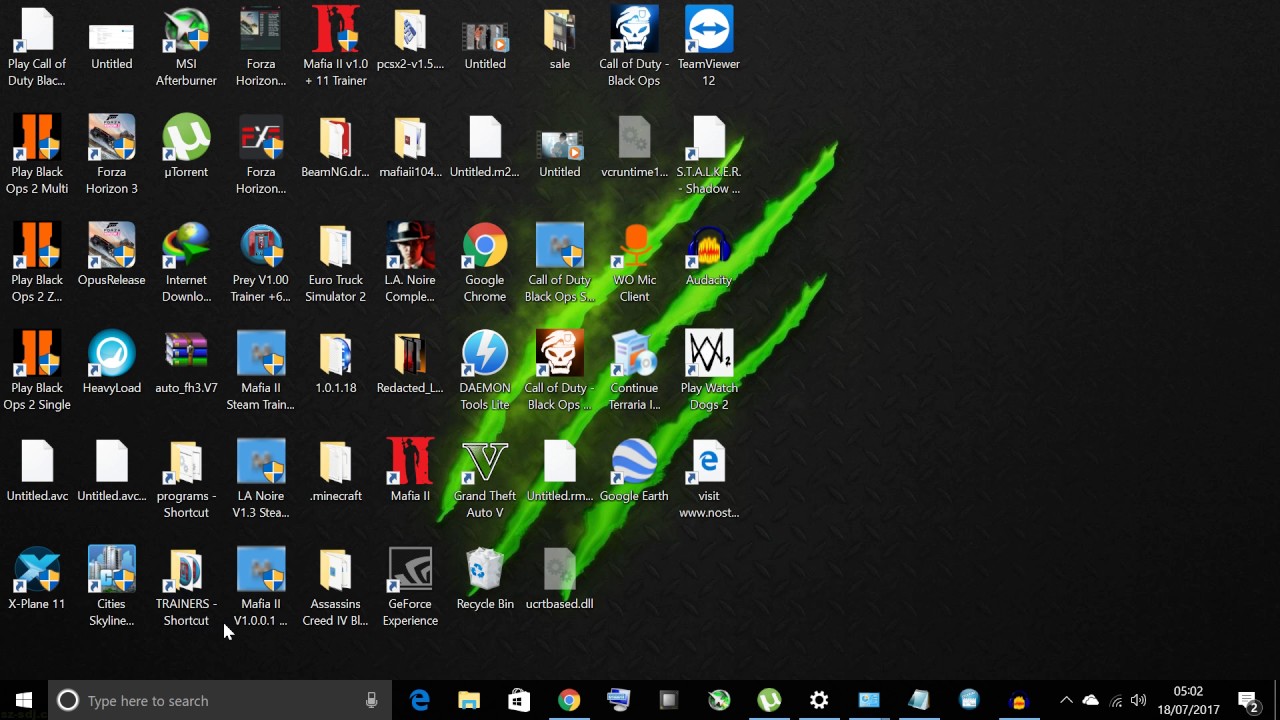
Task: Select the visit www.nost... web shortcut
Action: (709, 478)
